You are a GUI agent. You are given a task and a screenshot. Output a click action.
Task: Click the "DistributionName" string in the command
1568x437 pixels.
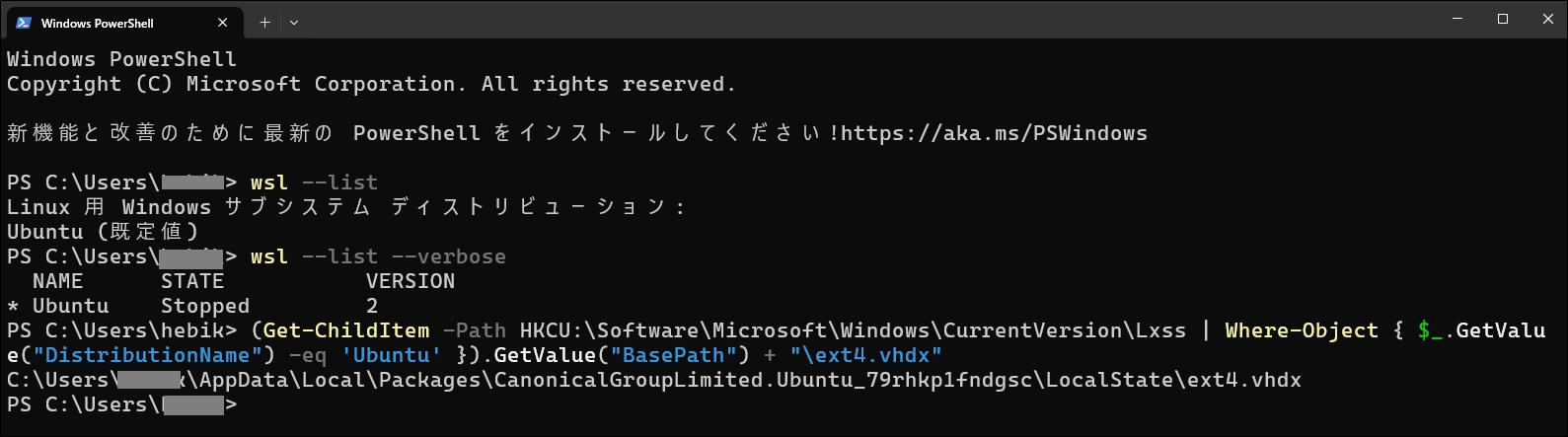tap(147, 355)
